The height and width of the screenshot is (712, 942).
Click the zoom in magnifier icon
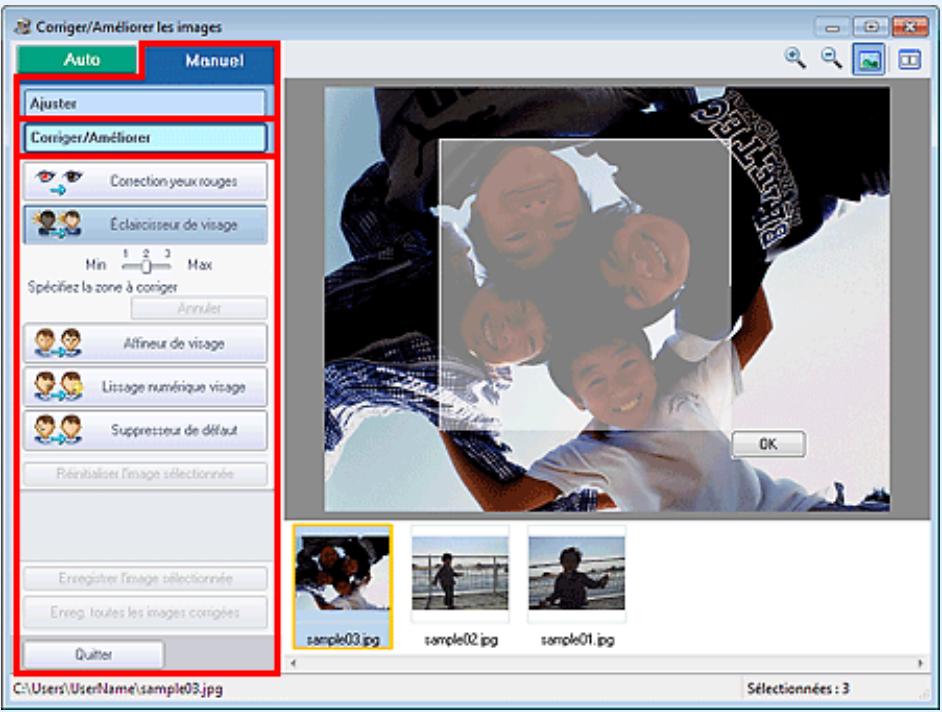(x=795, y=58)
